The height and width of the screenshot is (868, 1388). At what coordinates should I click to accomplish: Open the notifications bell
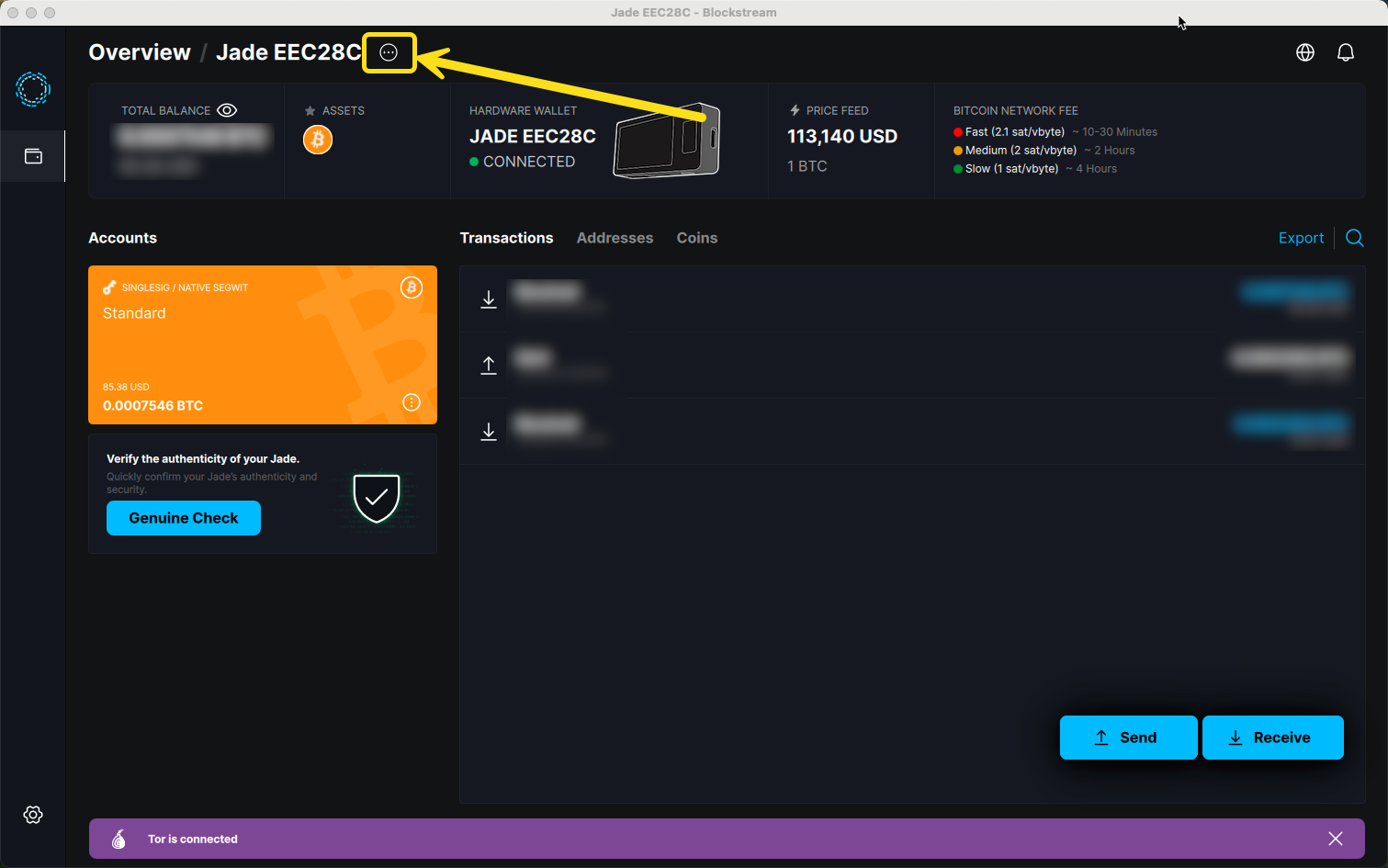(x=1345, y=52)
